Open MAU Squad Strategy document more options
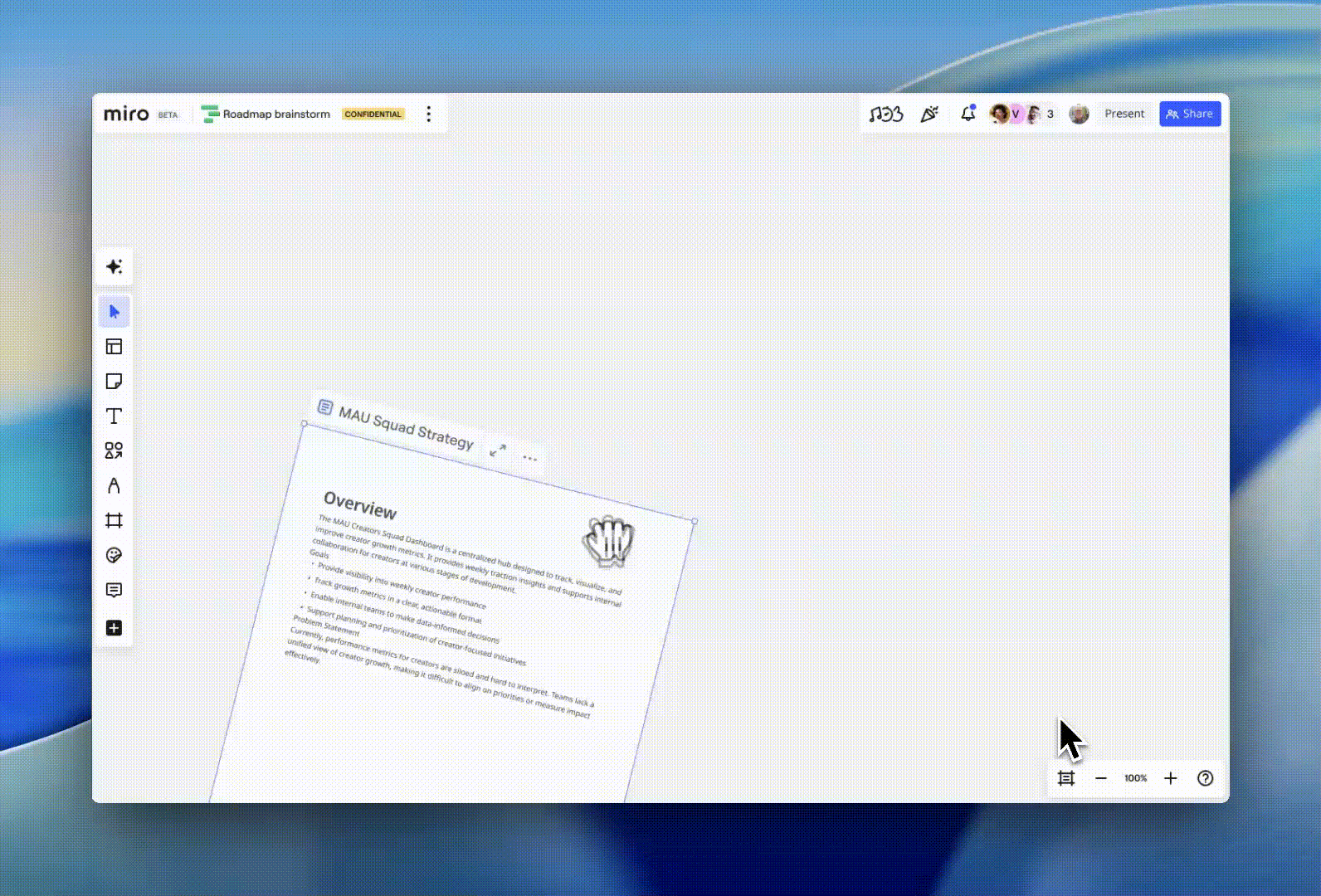The height and width of the screenshot is (896, 1321). [x=530, y=458]
